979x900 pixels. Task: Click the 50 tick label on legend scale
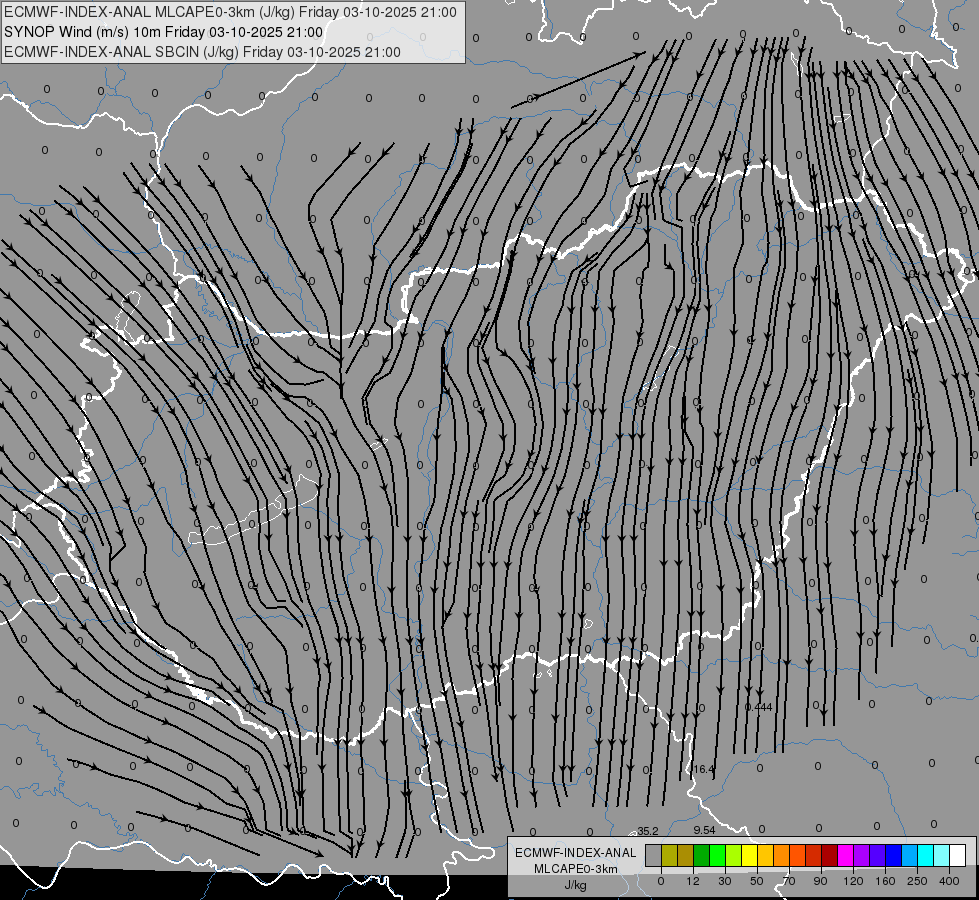click(757, 881)
